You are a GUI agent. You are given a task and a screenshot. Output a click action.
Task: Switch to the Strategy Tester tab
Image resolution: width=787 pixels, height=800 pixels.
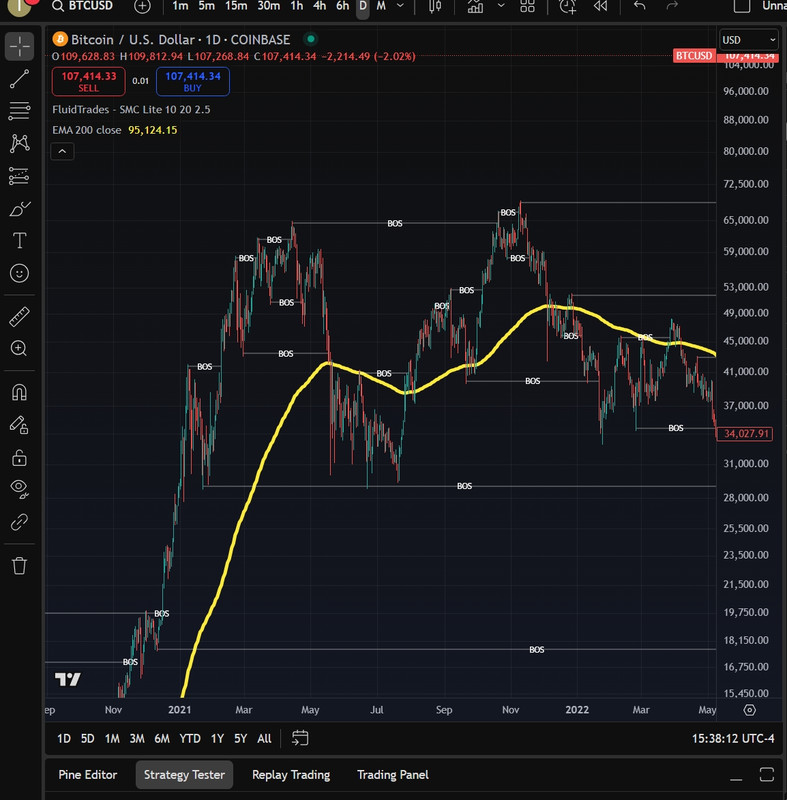(x=184, y=774)
